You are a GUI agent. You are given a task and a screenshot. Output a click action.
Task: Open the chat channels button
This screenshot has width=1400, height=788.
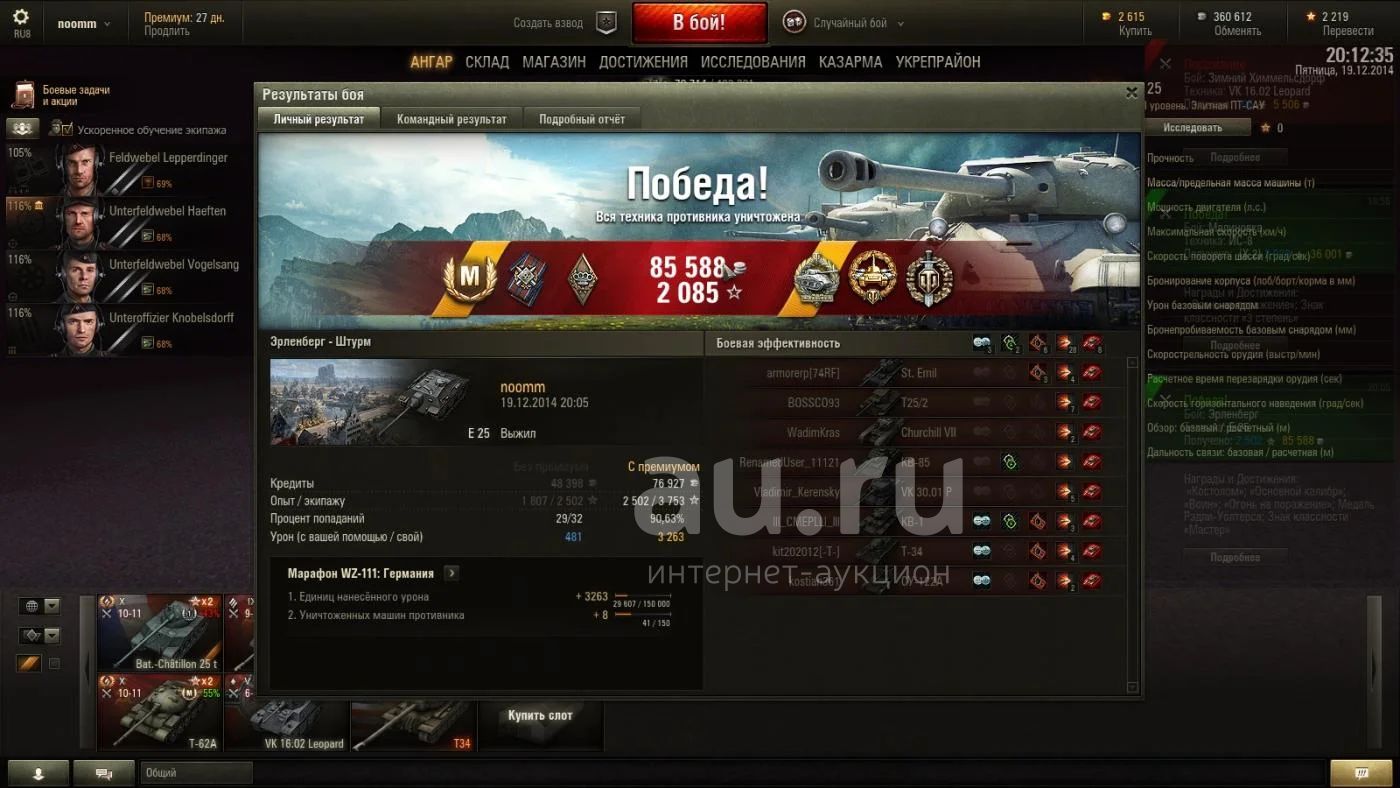pos(103,773)
